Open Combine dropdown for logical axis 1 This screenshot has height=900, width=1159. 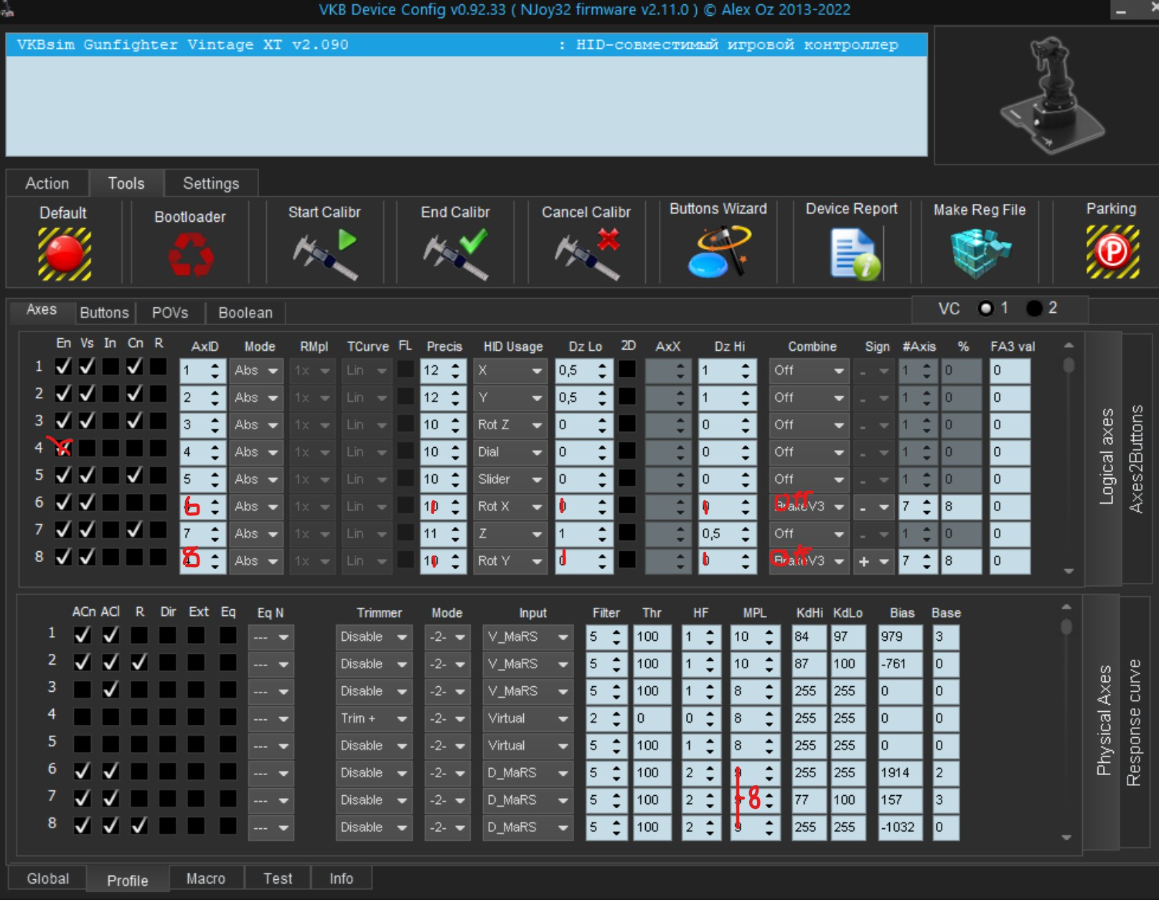tap(808, 370)
